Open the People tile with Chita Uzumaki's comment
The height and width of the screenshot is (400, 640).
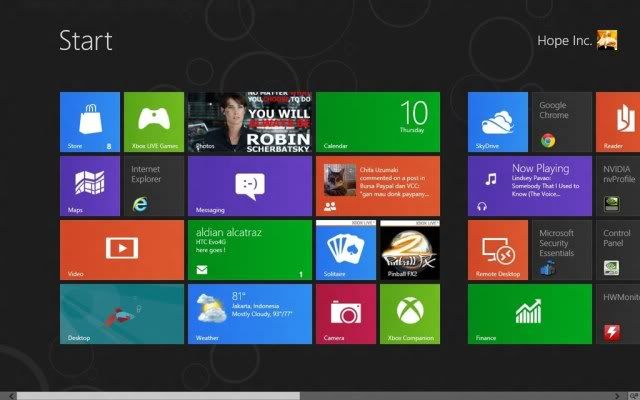coord(378,186)
